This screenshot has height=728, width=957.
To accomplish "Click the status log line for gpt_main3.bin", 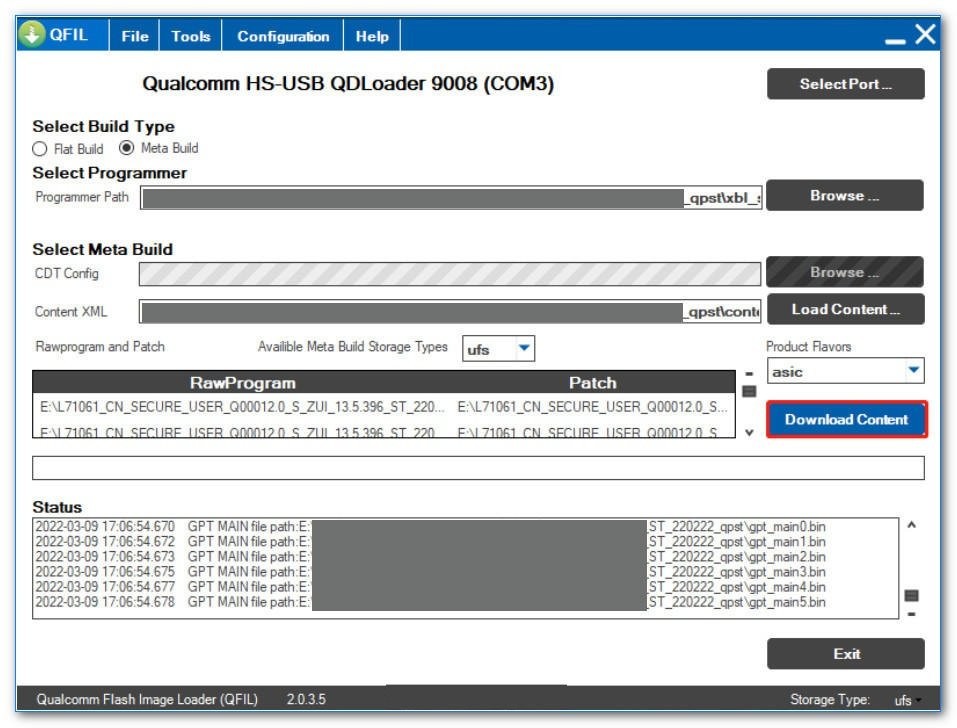I will point(430,572).
